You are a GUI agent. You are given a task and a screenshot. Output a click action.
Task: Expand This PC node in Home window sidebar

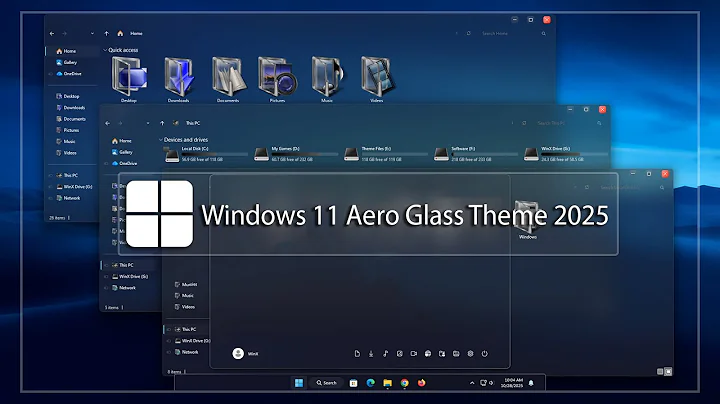coord(51,175)
